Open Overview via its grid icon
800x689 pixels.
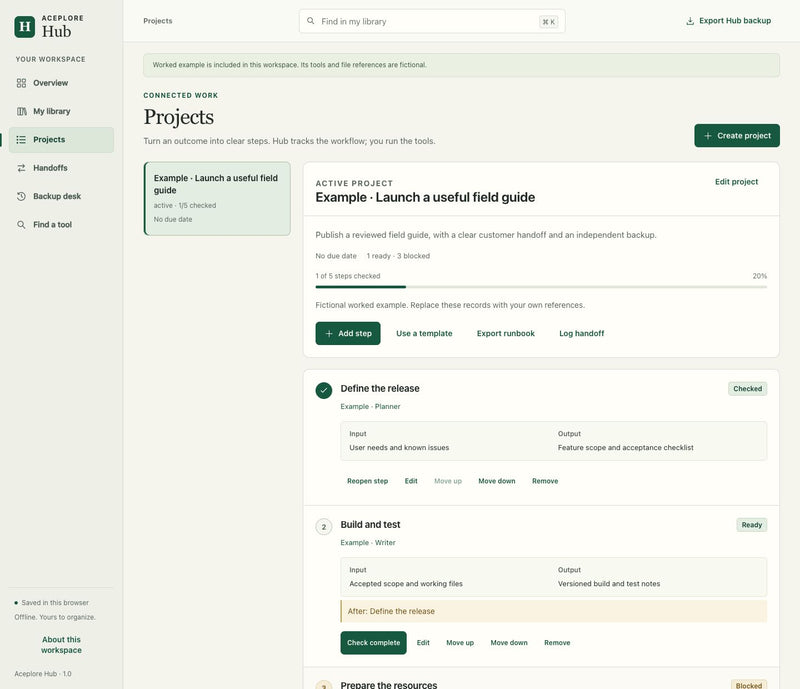[x=21, y=83]
